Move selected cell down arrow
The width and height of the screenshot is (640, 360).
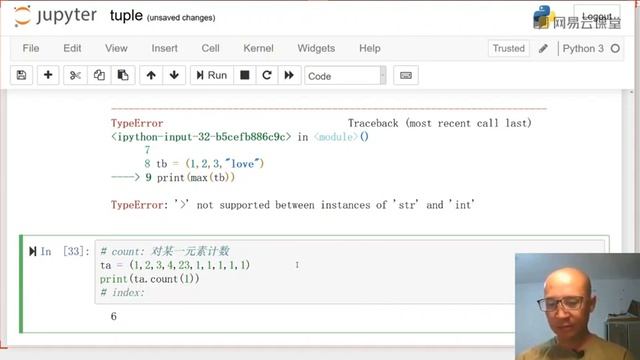point(174,75)
